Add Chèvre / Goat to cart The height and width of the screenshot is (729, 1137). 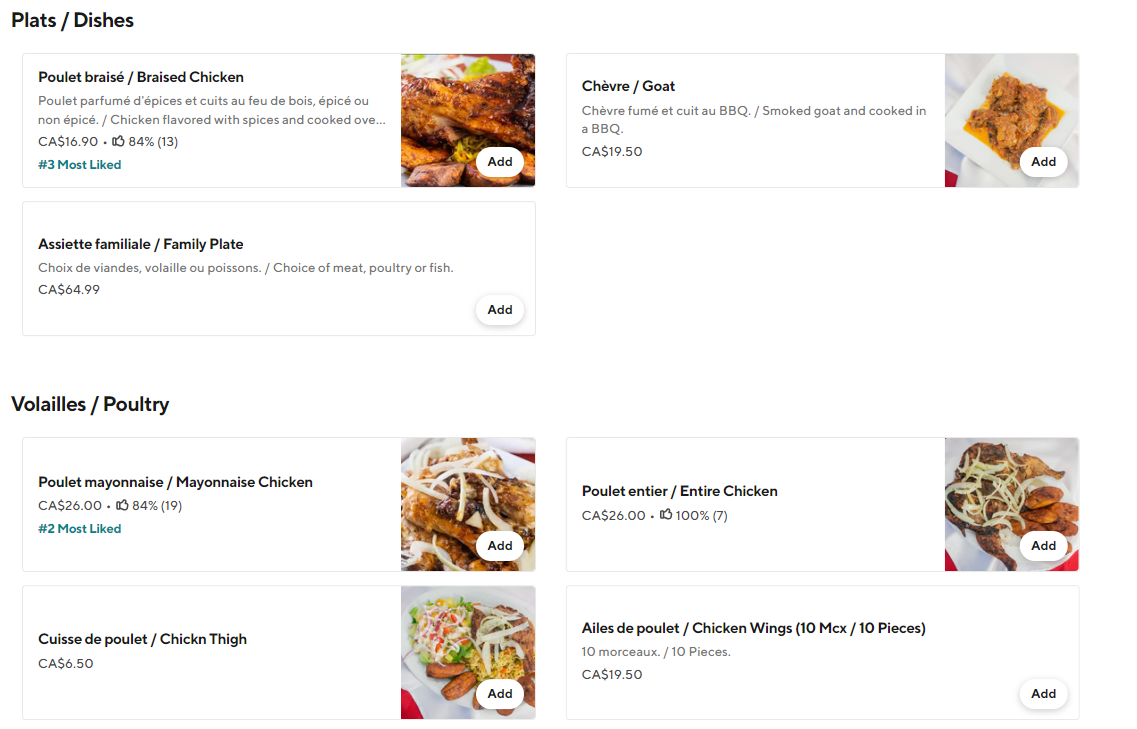[1043, 162]
